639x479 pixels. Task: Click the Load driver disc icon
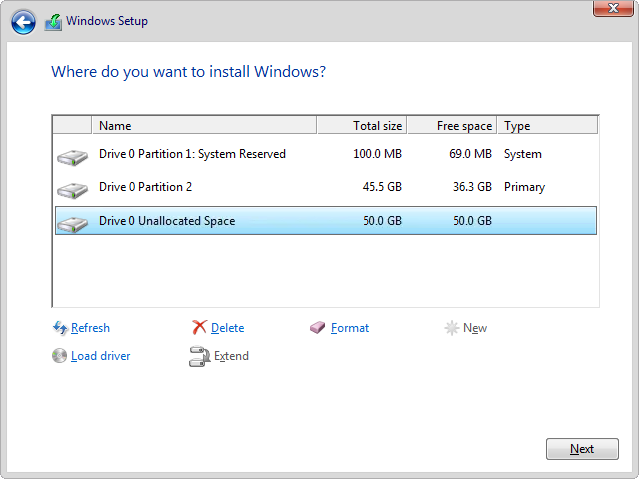point(59,356)
